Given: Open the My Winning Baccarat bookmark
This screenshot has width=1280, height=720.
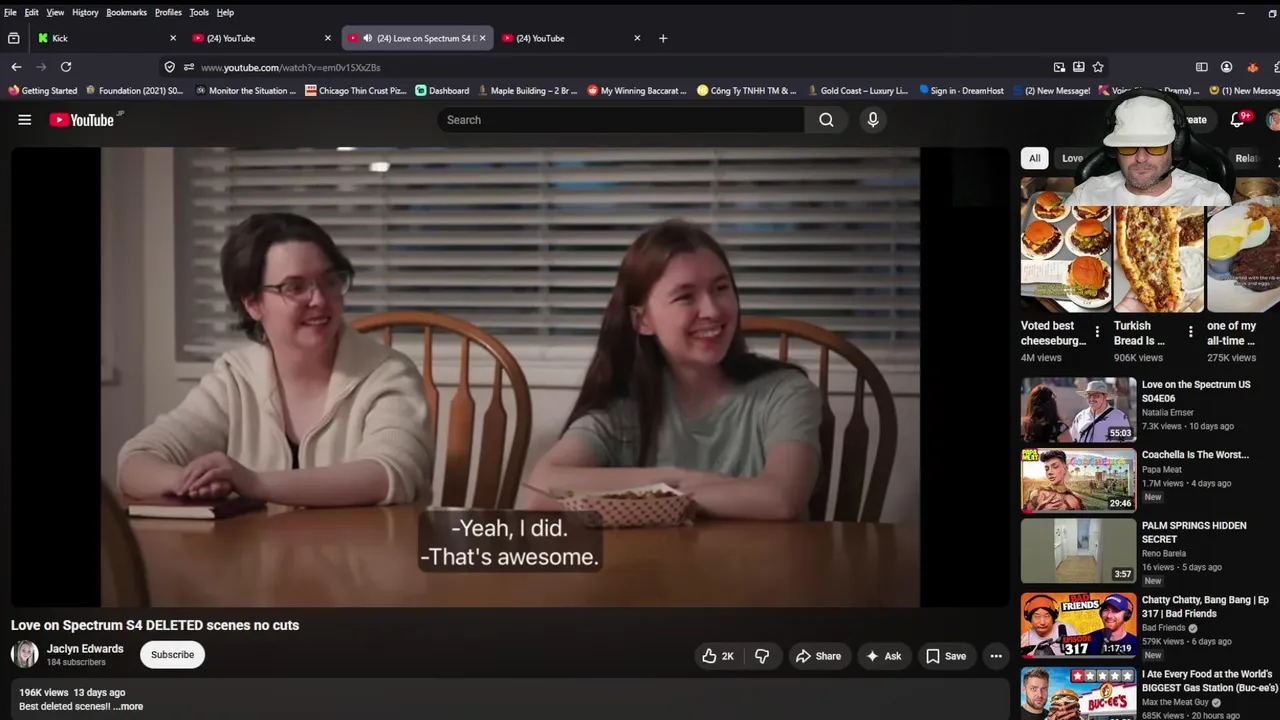Looking at the screenshot, I should click(637, 90).
